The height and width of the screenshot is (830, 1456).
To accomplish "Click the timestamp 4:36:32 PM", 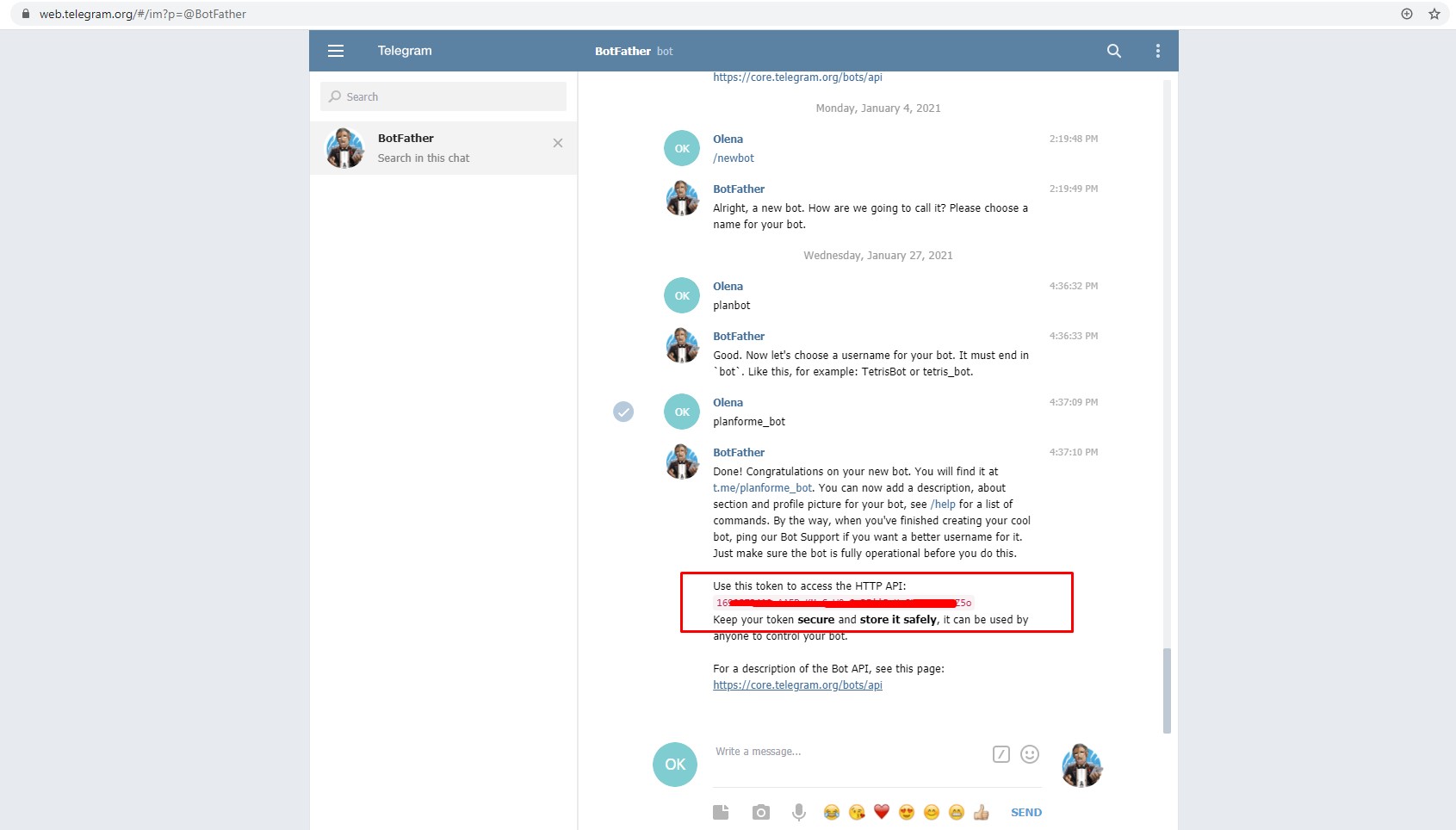I will (1073, 286).
